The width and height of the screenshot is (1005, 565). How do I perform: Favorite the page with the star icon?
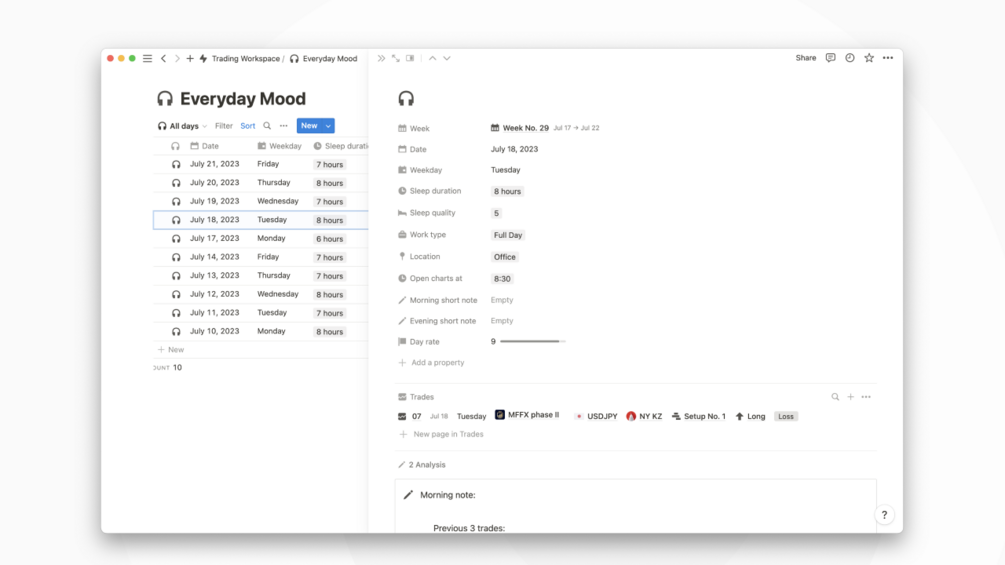(x=869, y=58)
